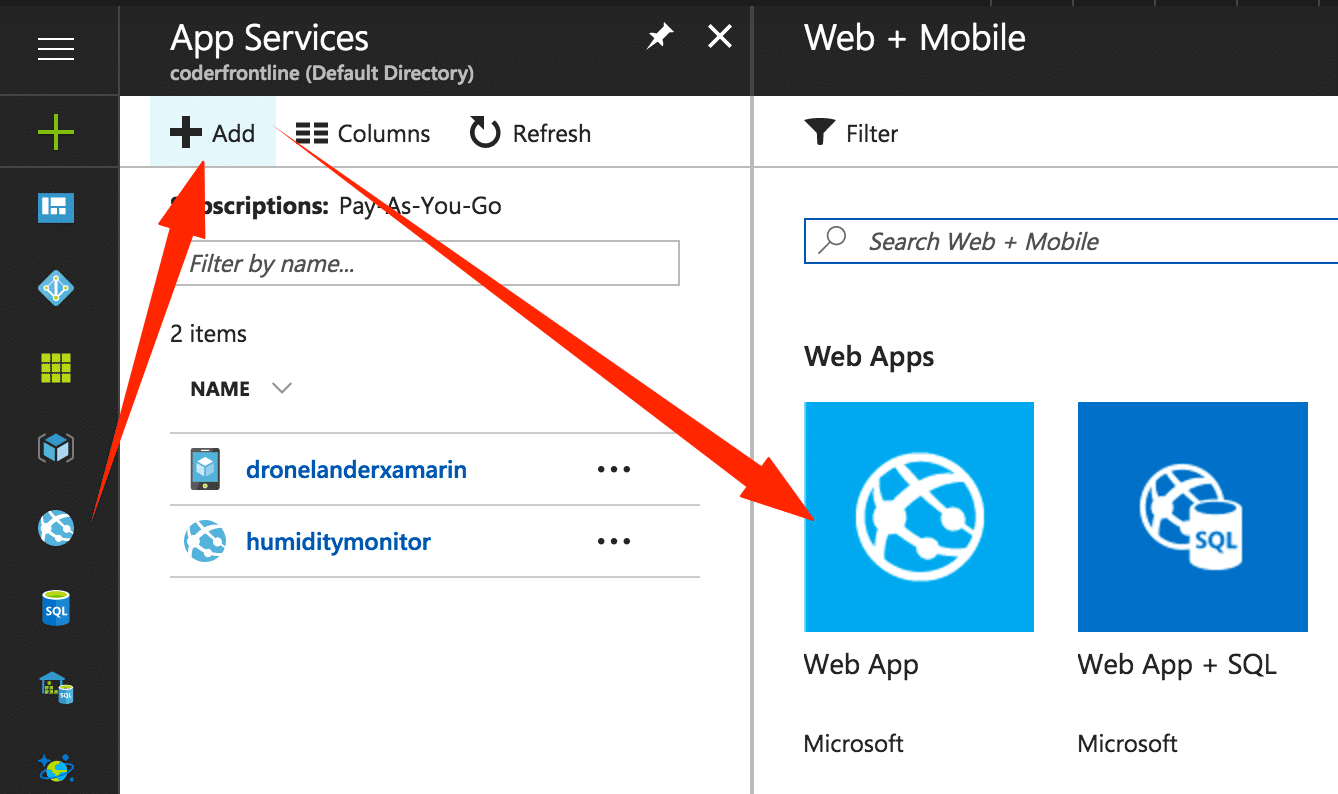
Task: Open the SQL icon with building in sidebar
Action: click(x=56, y=687)
